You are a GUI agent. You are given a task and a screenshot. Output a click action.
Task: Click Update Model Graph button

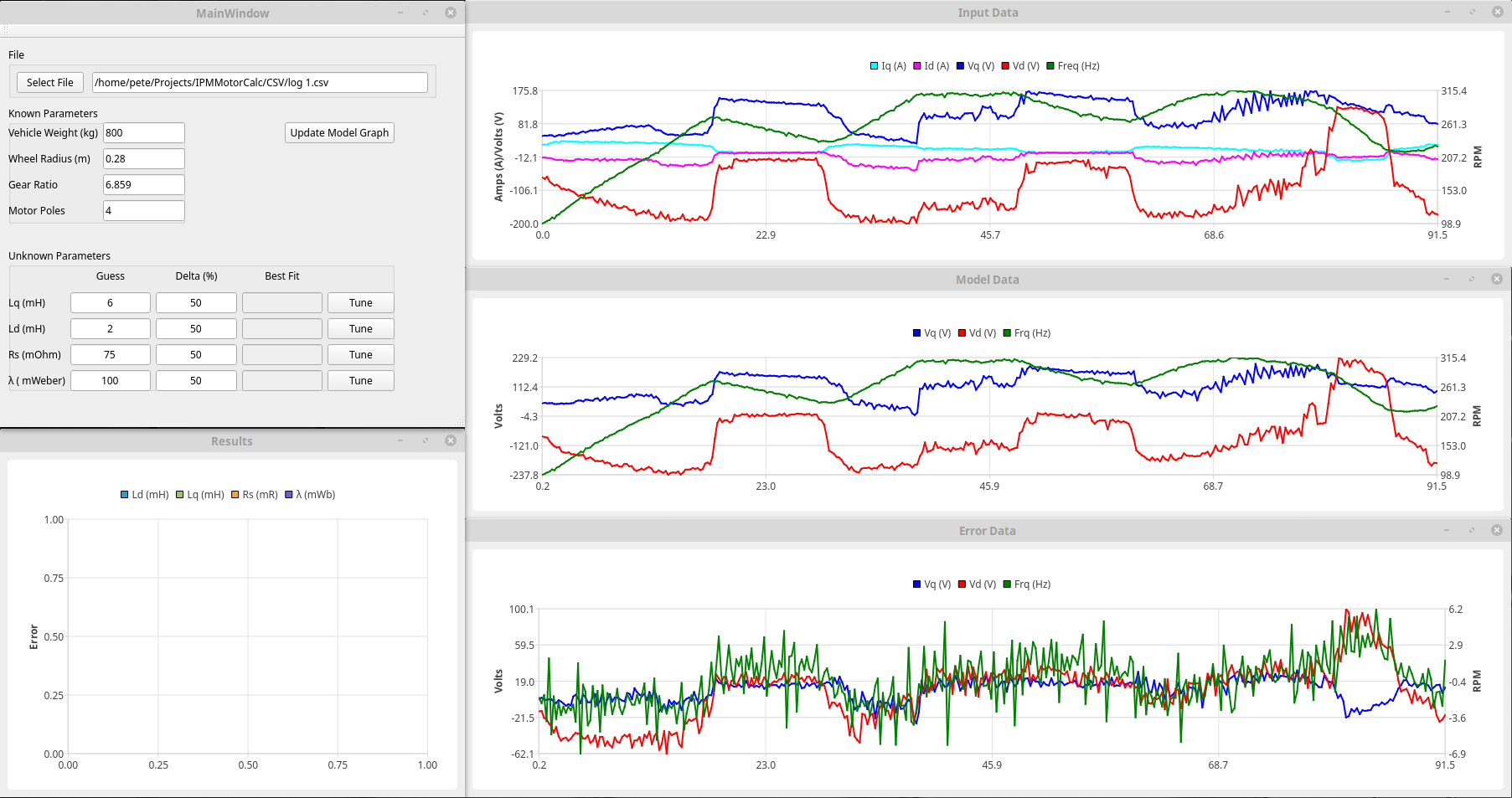[x=339, y=133]
